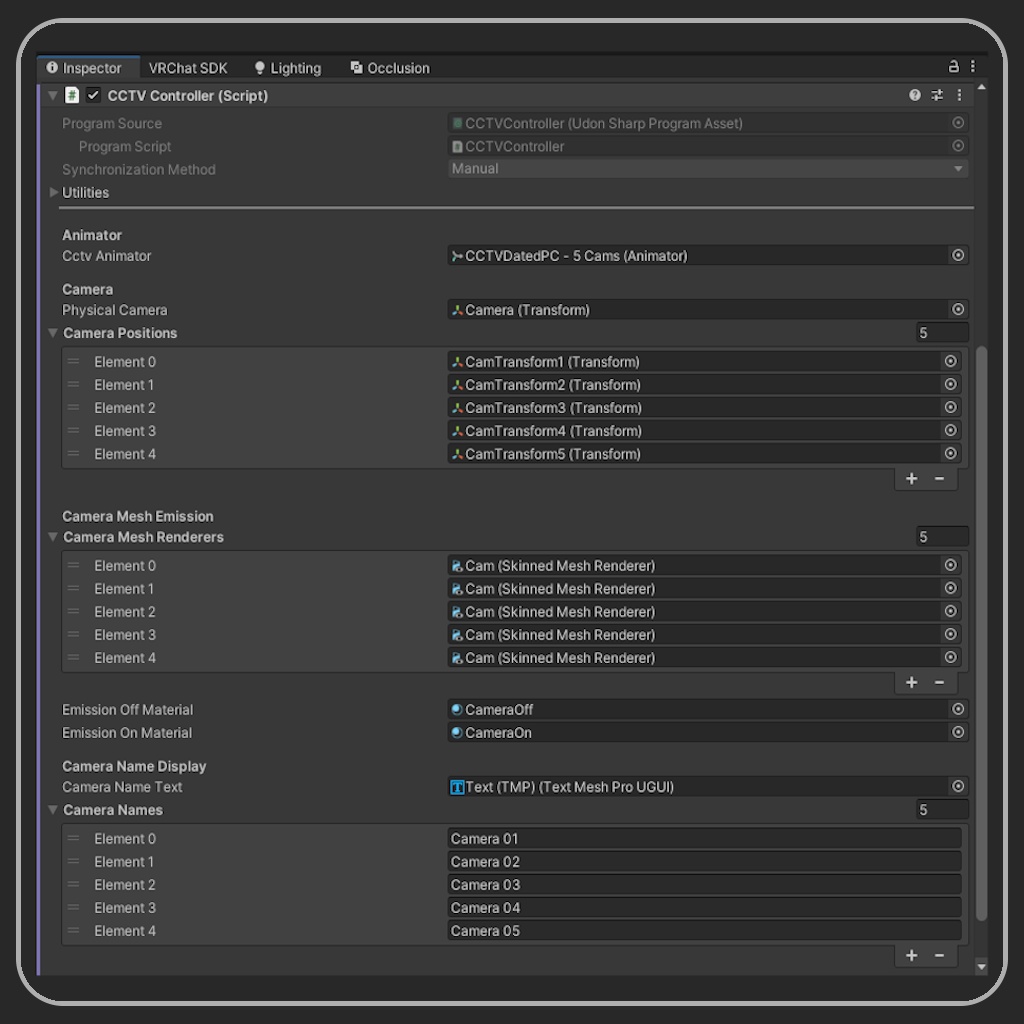Remove an element from Camera Positions
Screen dimensions: 1024x1024
point(939,479)
